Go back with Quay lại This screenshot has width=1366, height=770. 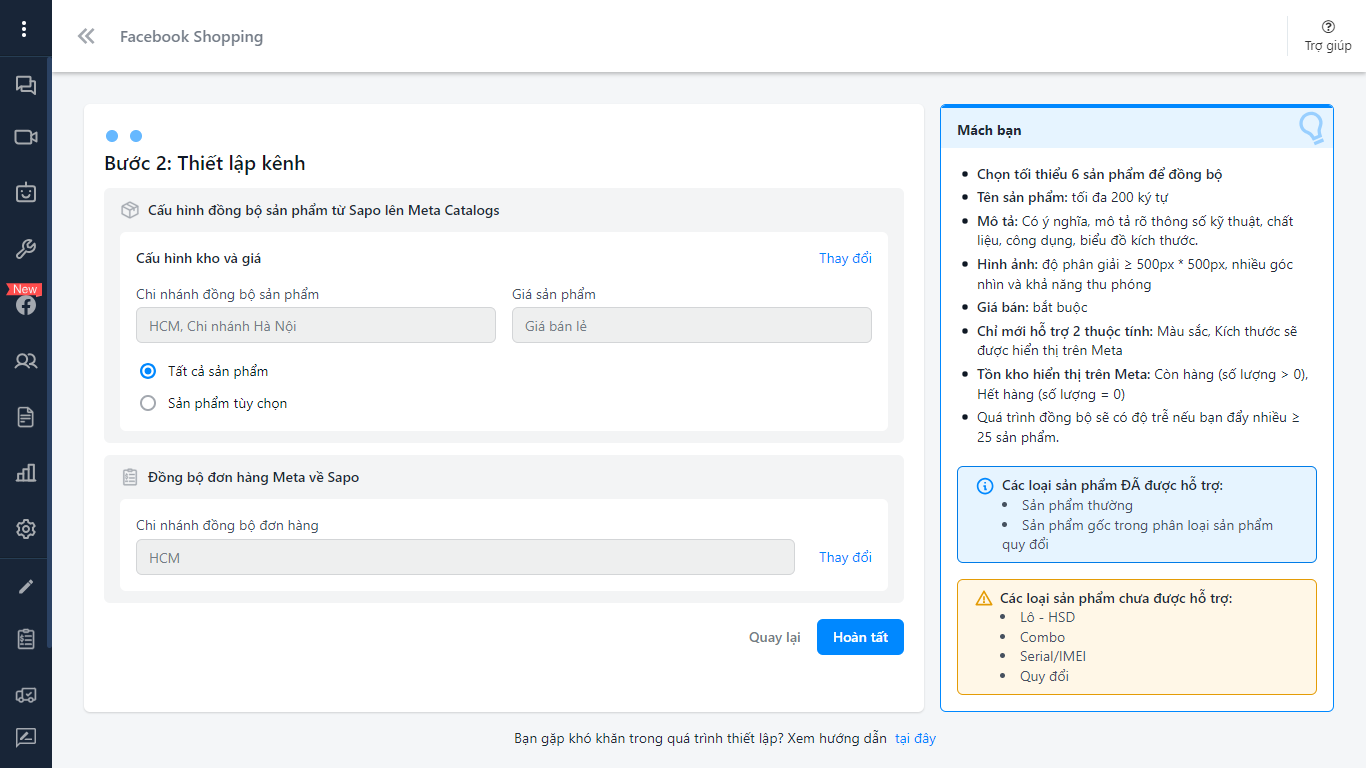(774, 637)
